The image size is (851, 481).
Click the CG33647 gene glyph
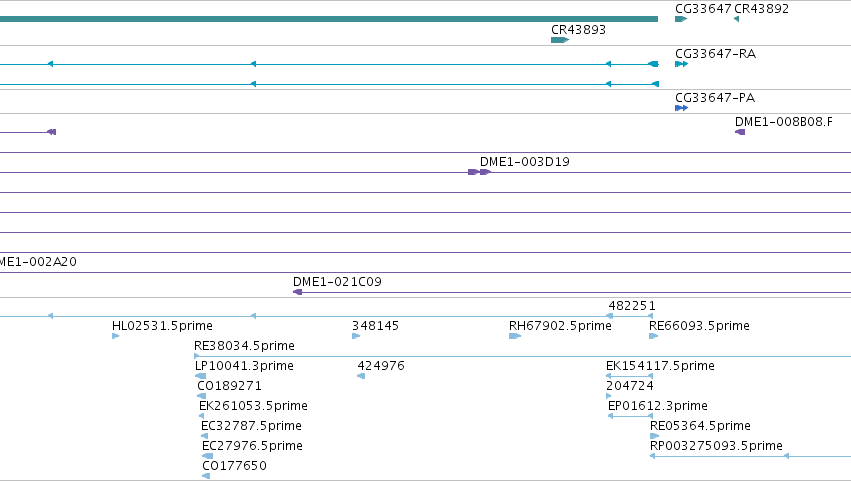point(681,19)
